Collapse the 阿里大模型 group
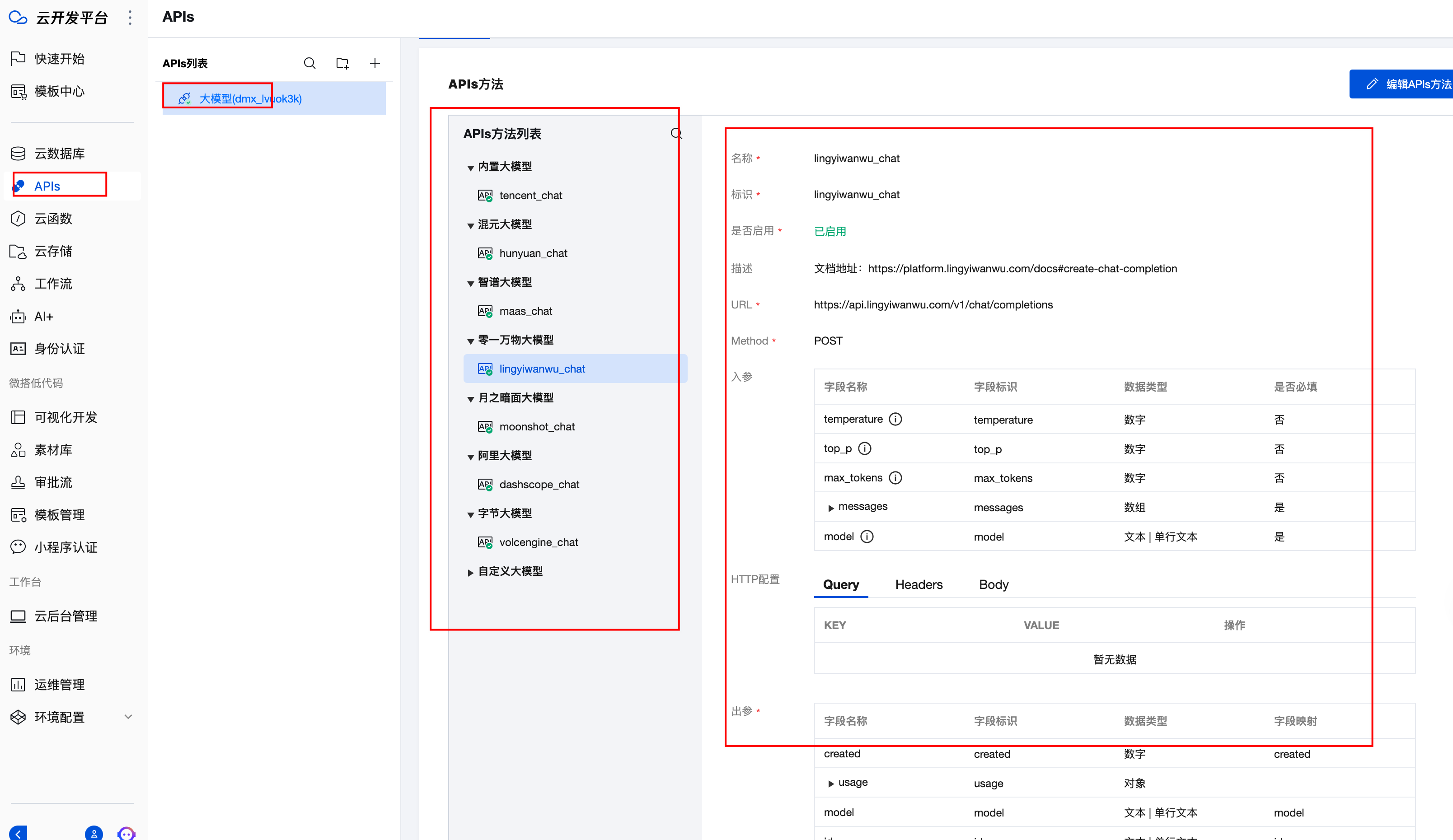Screen dimensions: 1453x840 [x=470, y=457]
